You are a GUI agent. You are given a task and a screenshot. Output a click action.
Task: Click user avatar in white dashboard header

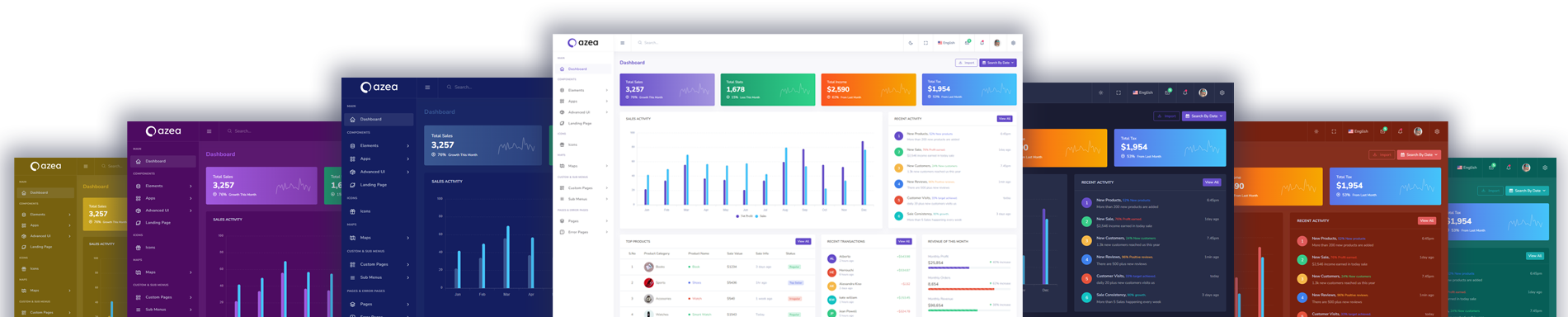997,43
